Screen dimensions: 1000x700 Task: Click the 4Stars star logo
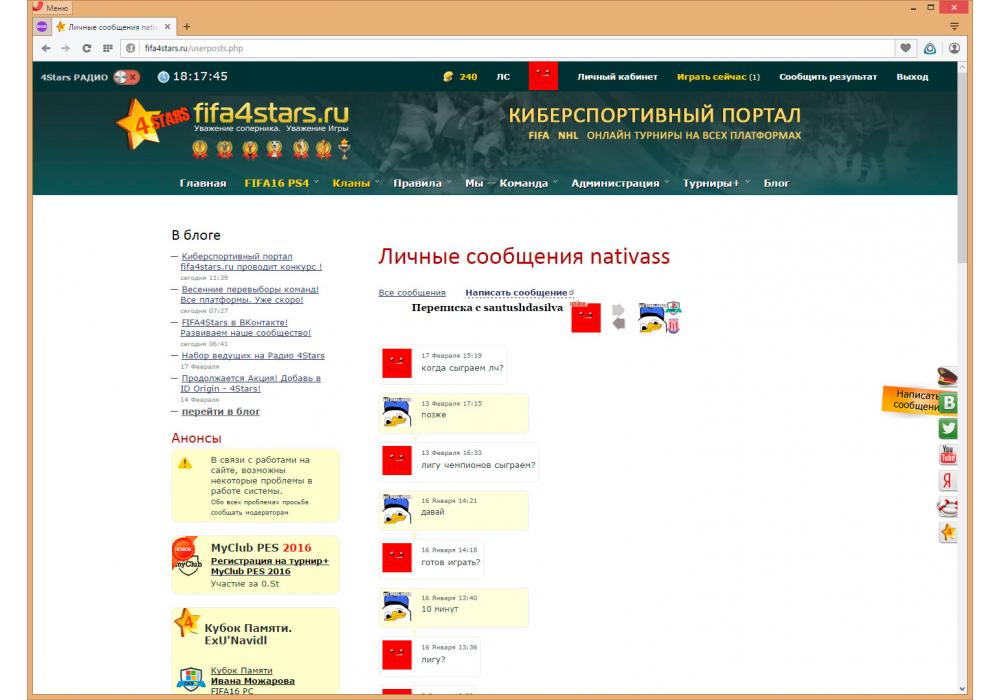(152, 124)
